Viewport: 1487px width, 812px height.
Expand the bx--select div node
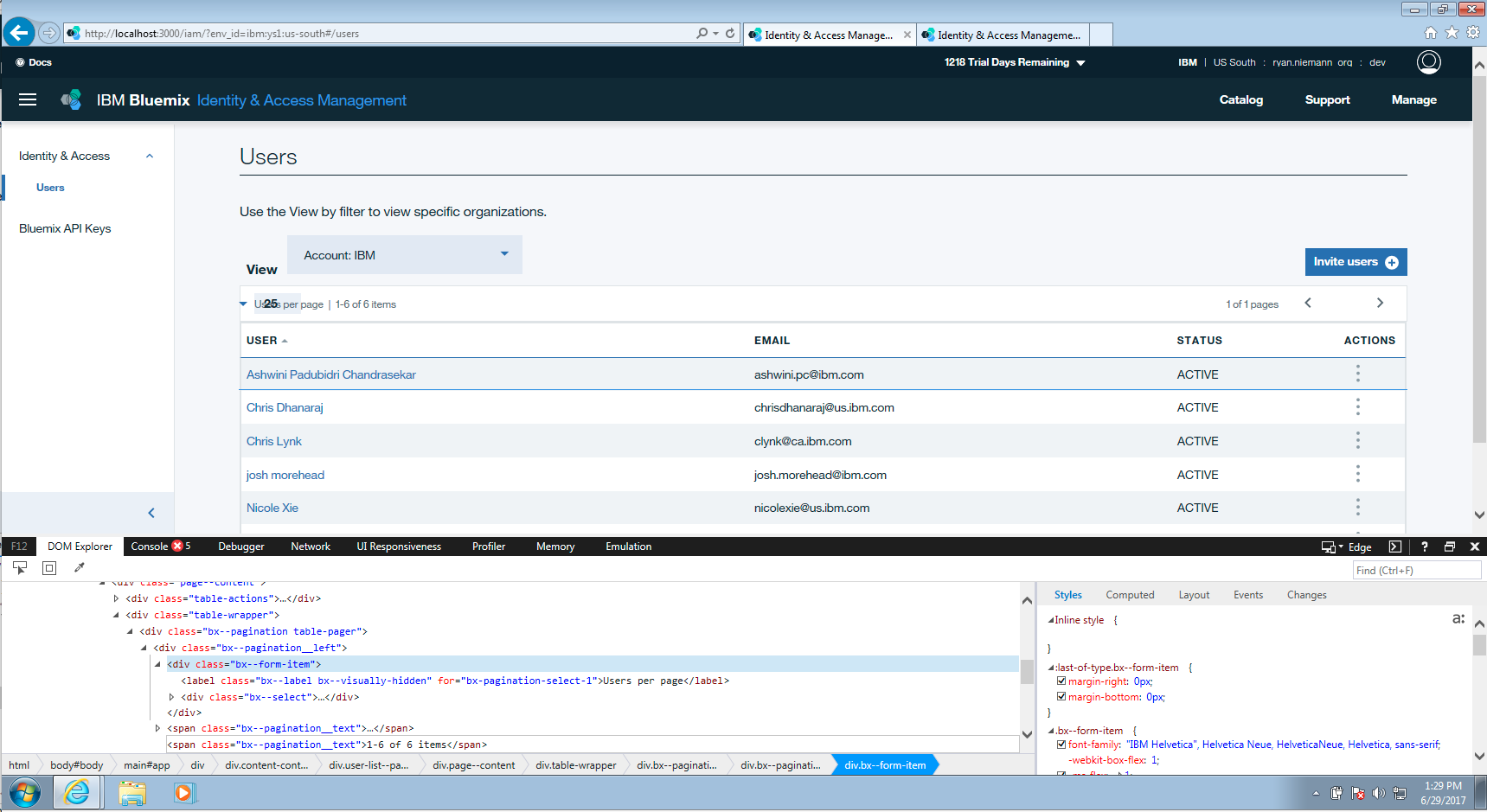click(x=171, y=697)
